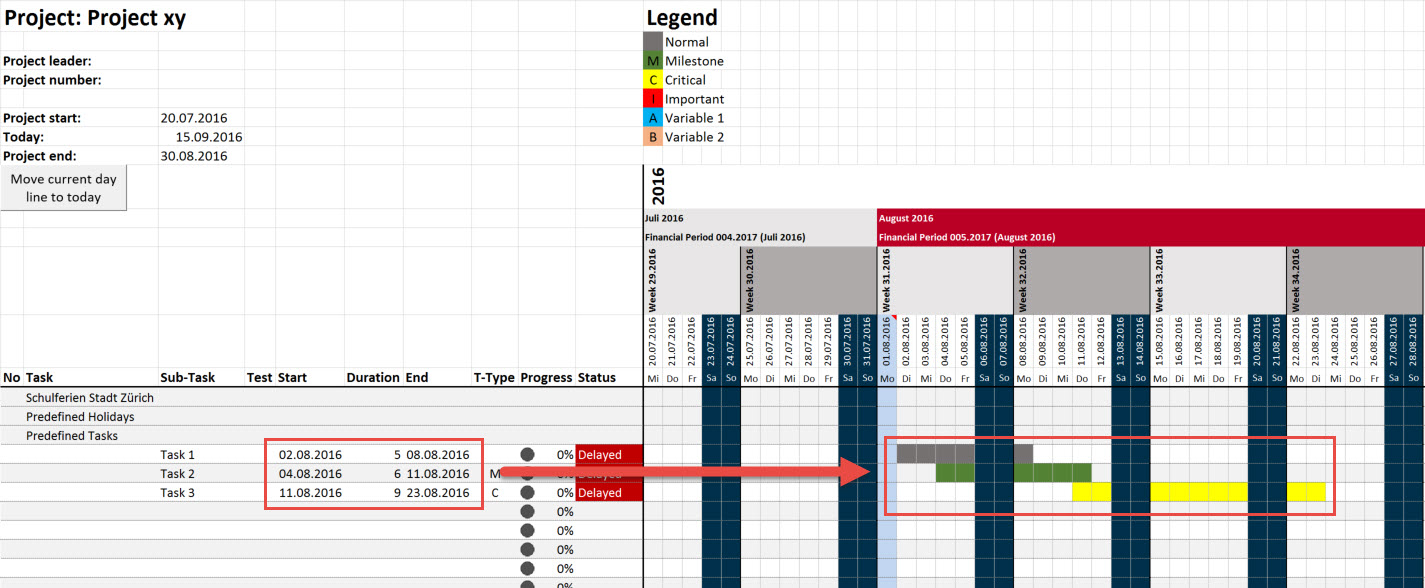Click the Legend heading
The width and height of the screenshot is (1425, 588).
coord(682,17)
